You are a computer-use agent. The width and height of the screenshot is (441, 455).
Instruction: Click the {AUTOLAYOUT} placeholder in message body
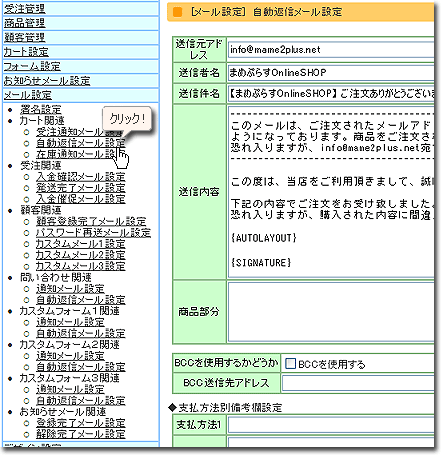(x=263, y=238)
